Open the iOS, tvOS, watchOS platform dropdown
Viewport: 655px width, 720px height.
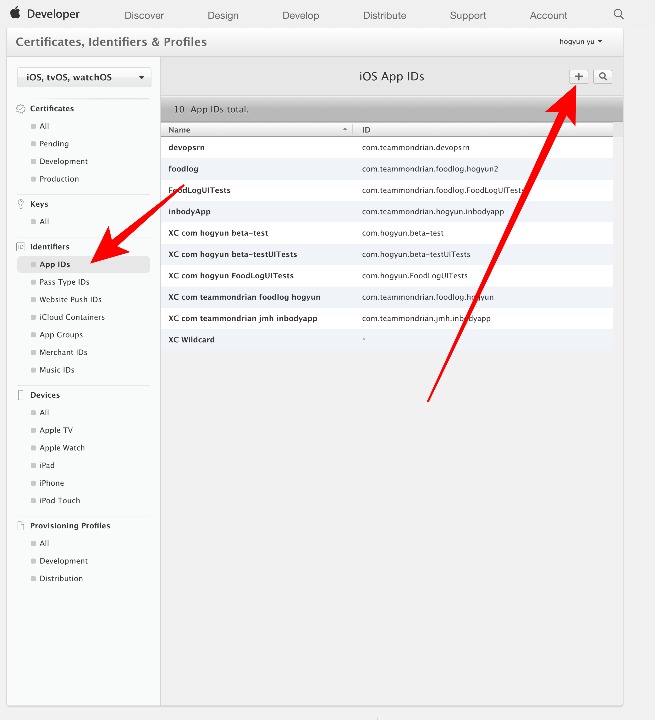click(x=84, y=77)
